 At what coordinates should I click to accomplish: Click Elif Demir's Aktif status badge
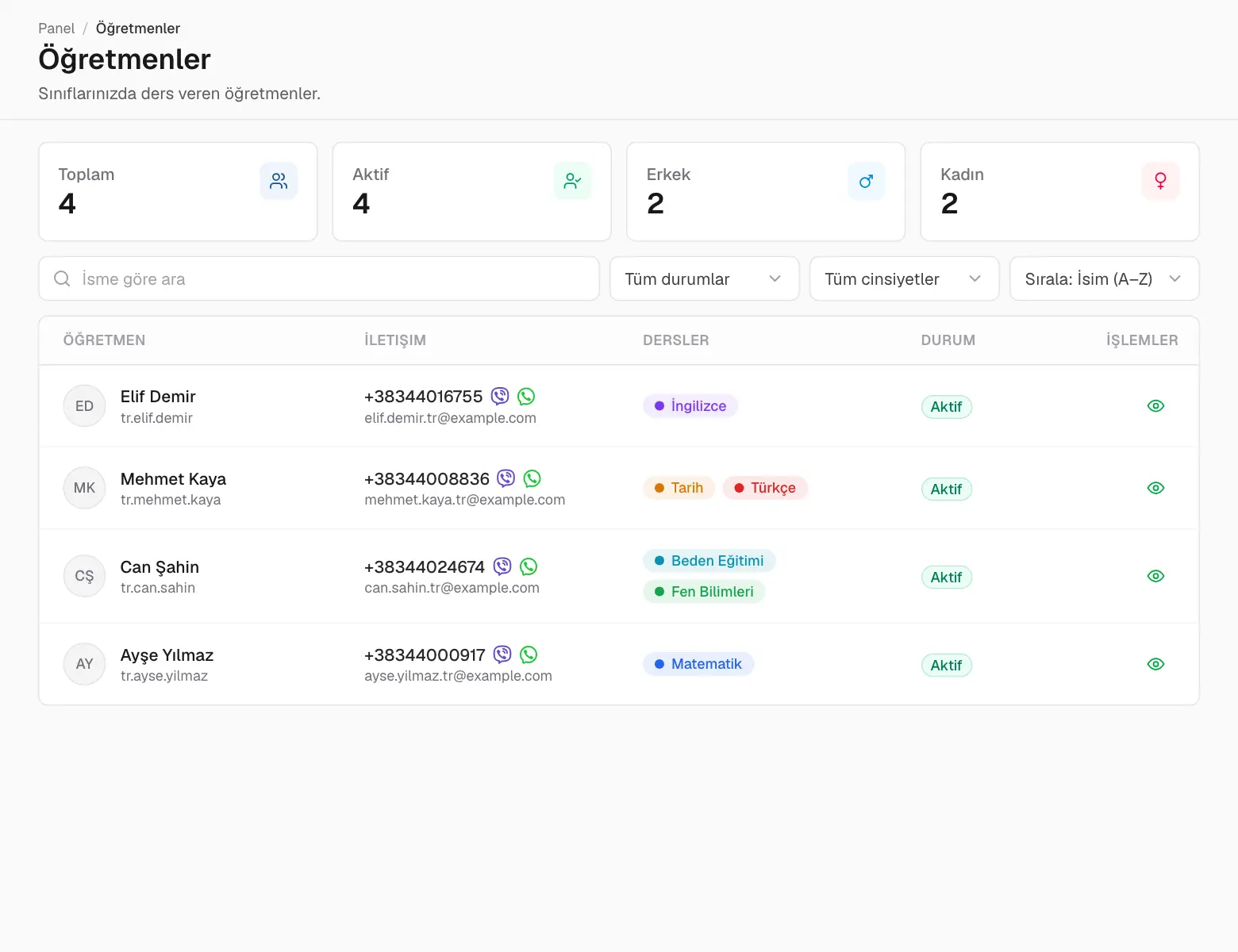pos(947,407)
